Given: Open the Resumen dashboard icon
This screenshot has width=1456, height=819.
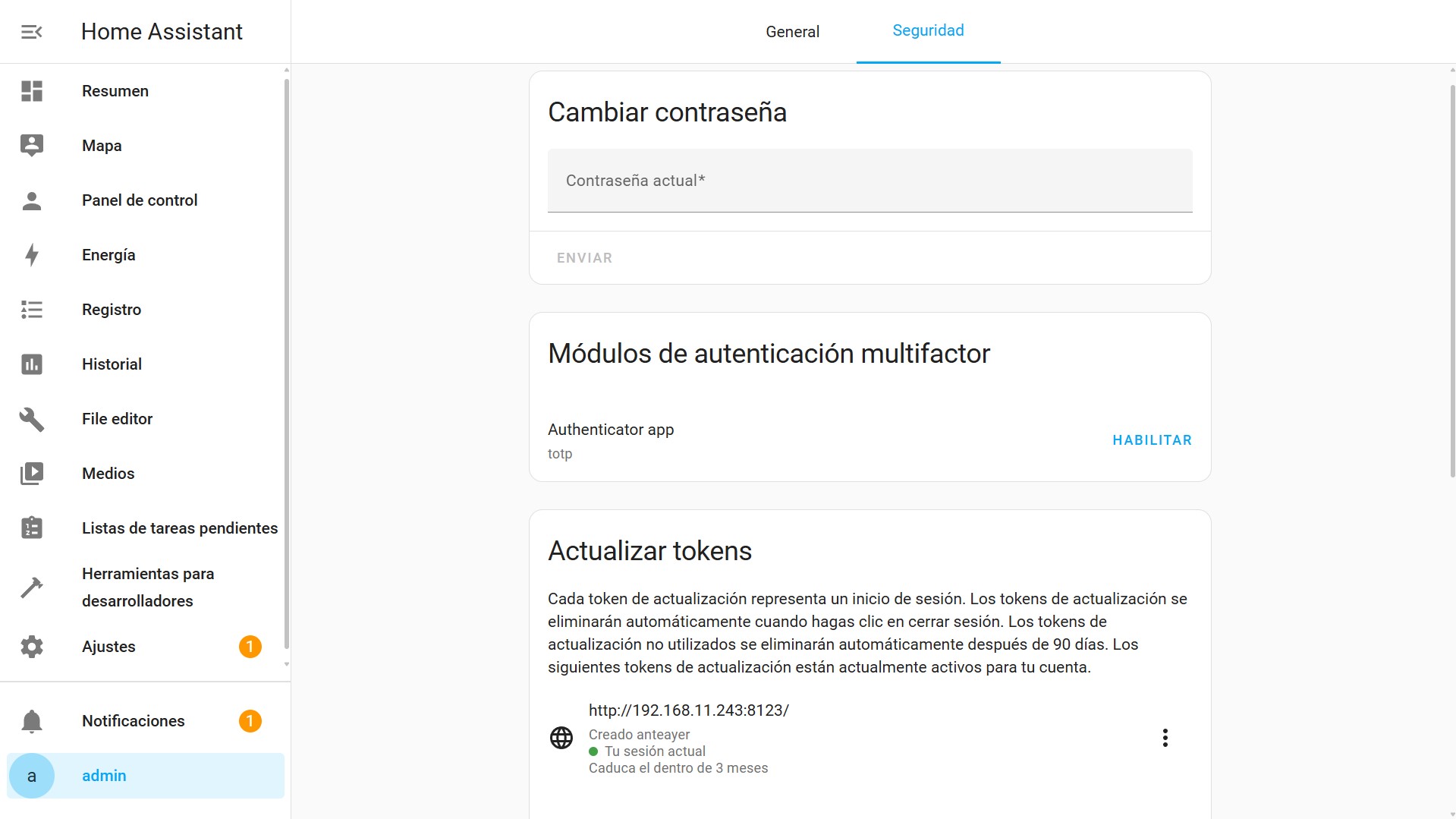Looking at the screenshot, I should point(30,91).
